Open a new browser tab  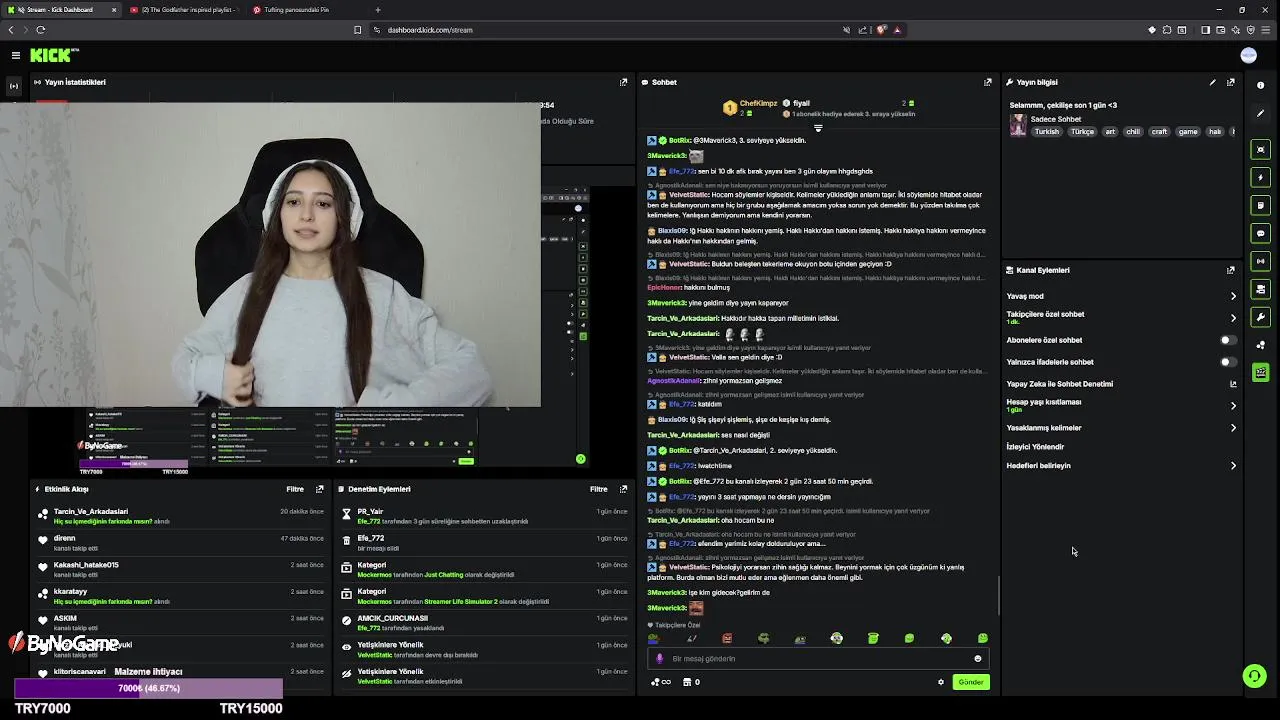[x=377, y=10]
